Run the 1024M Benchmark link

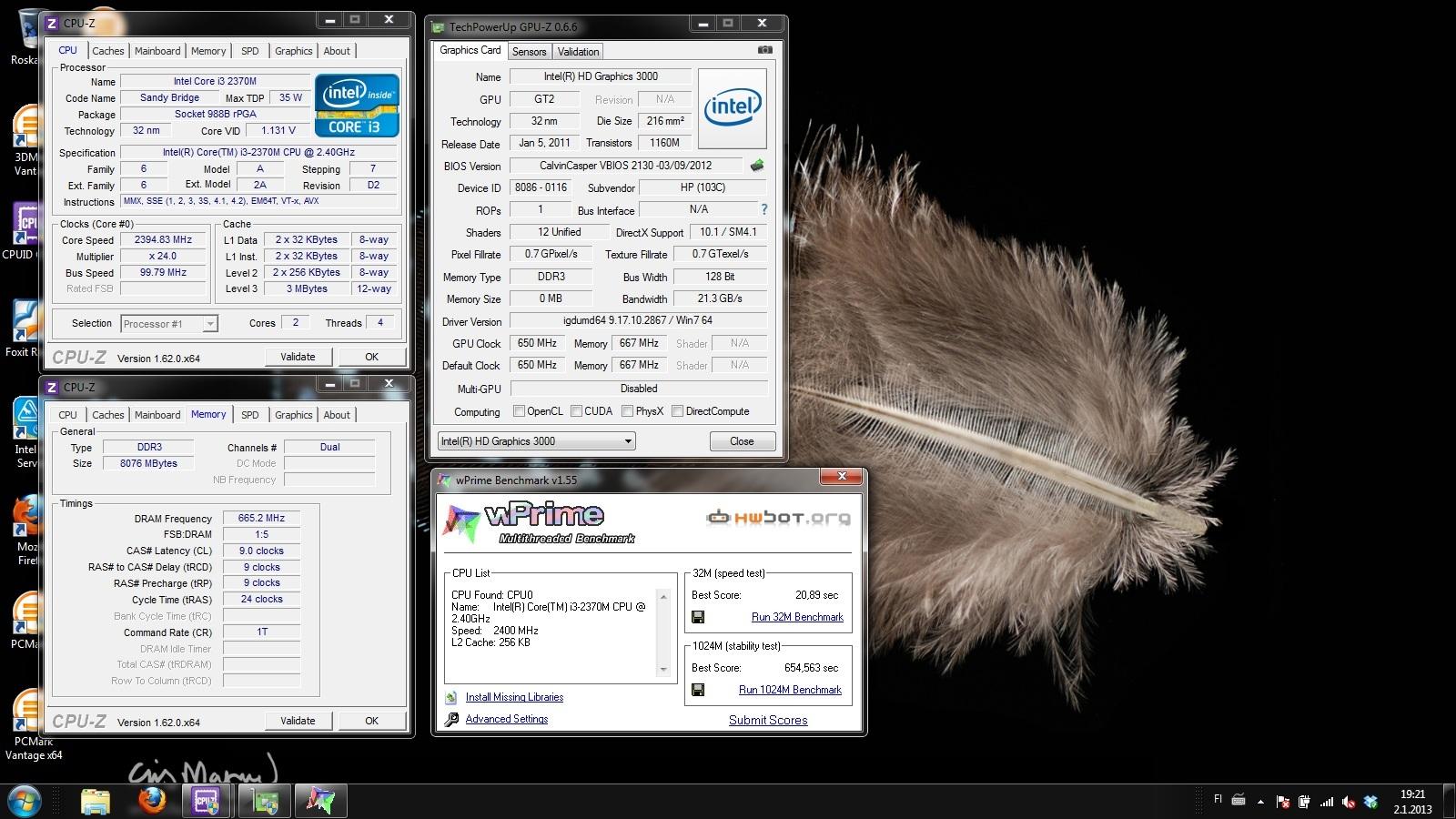pyautogui.click(x=790, y=690)
